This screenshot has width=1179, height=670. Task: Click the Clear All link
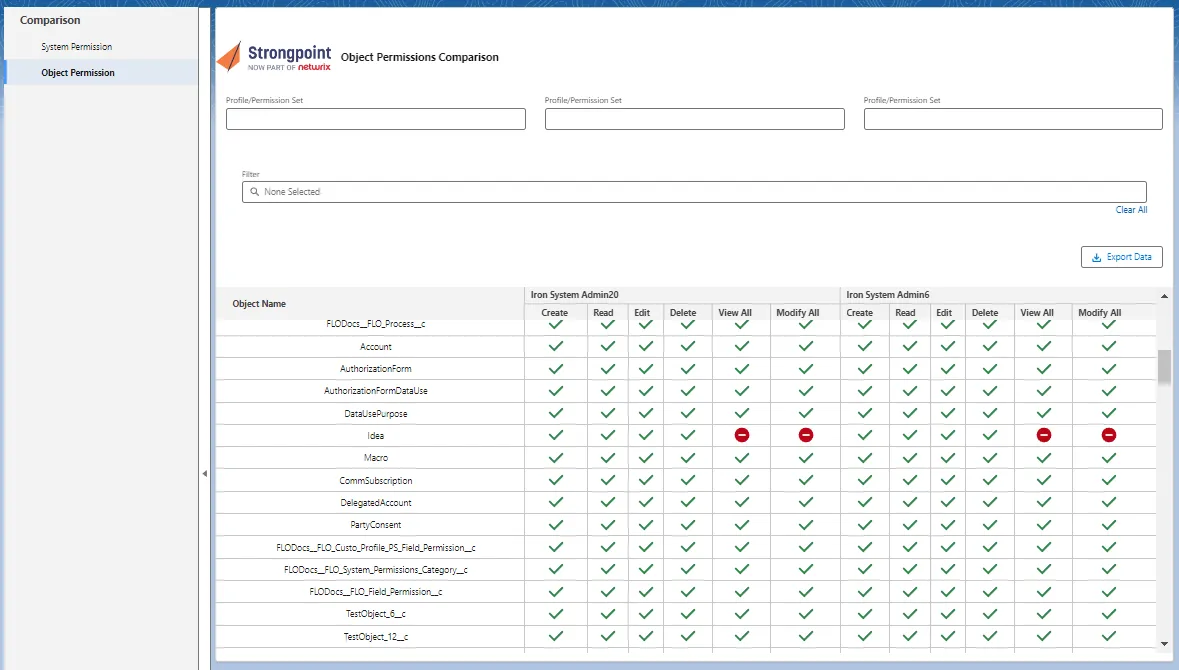pyautogui.click(x=1131, y=210)
